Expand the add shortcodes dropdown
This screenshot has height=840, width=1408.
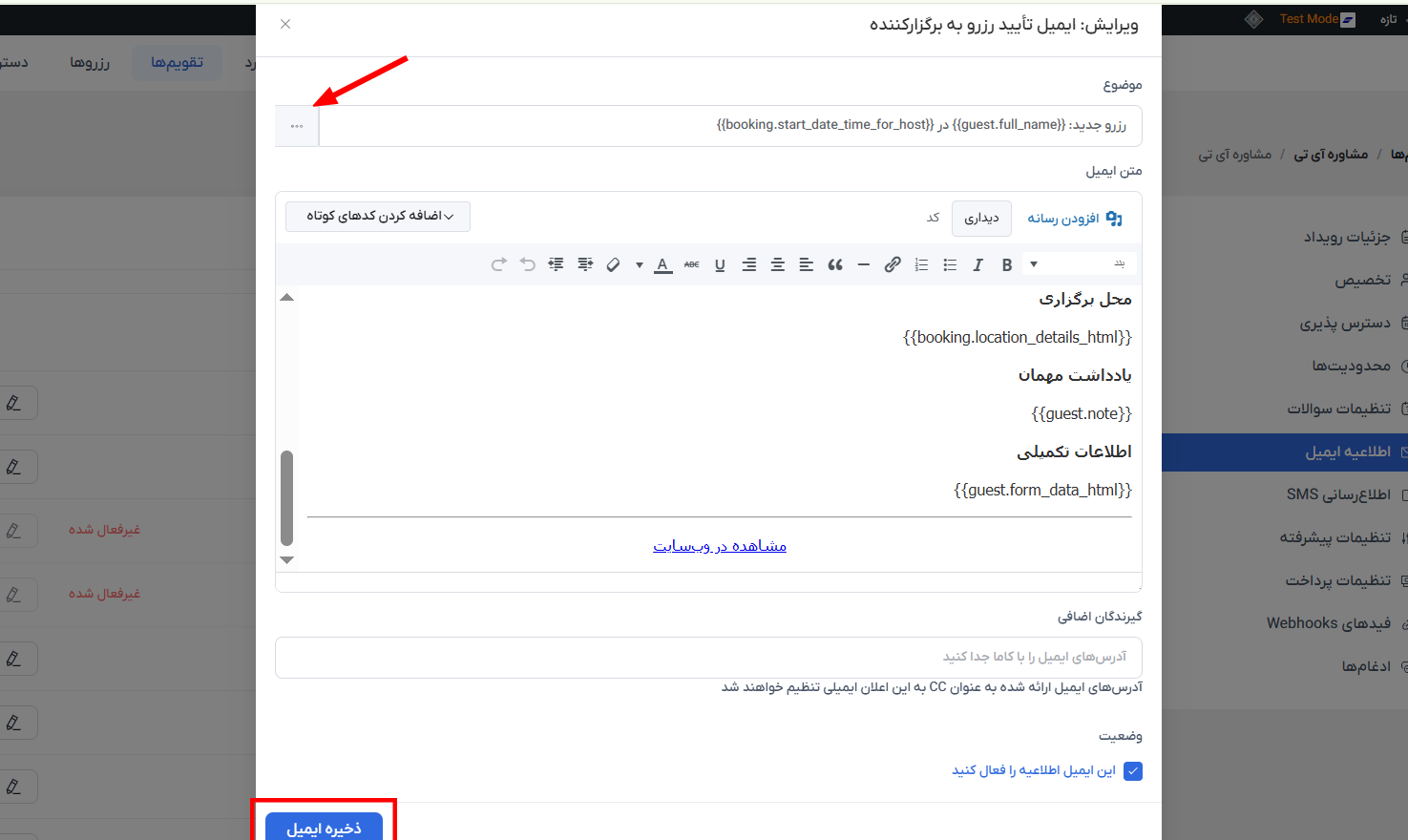[x=378, y=217]
